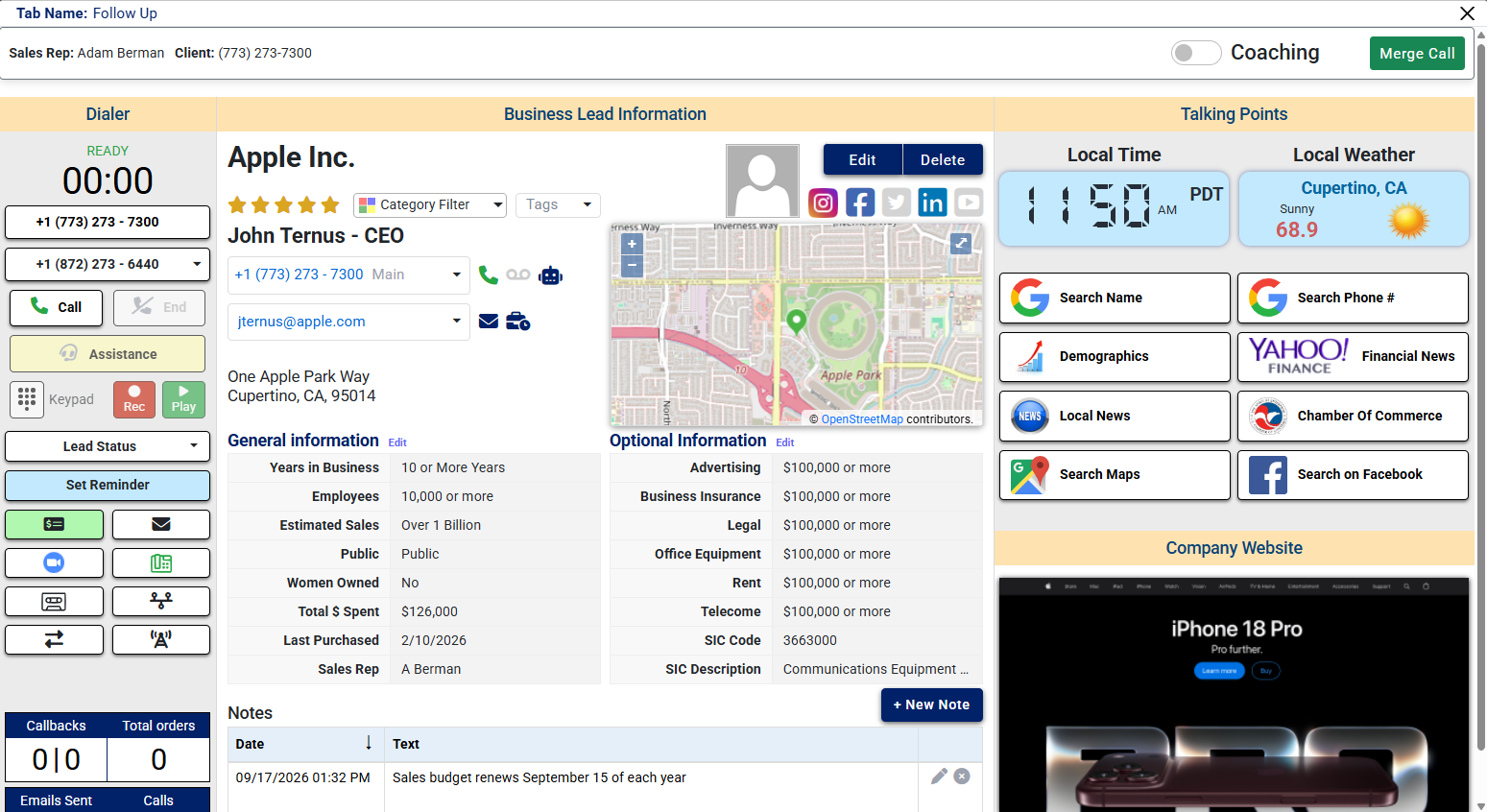
Task: Click the Merge Call button
Action: pyautogui.click(x=1417, y=54)
